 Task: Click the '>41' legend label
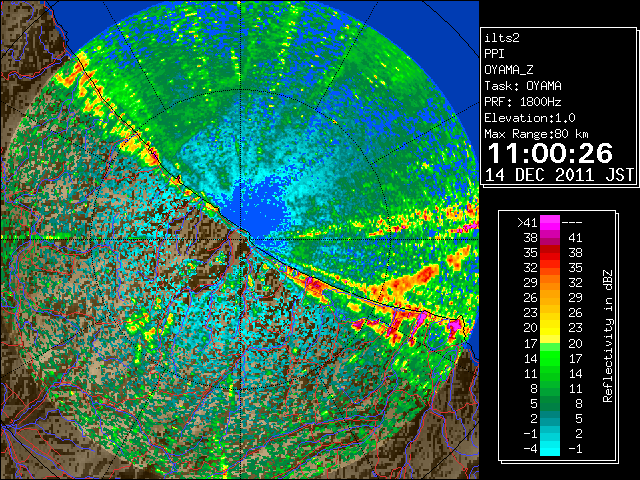[x=527, y=222]
